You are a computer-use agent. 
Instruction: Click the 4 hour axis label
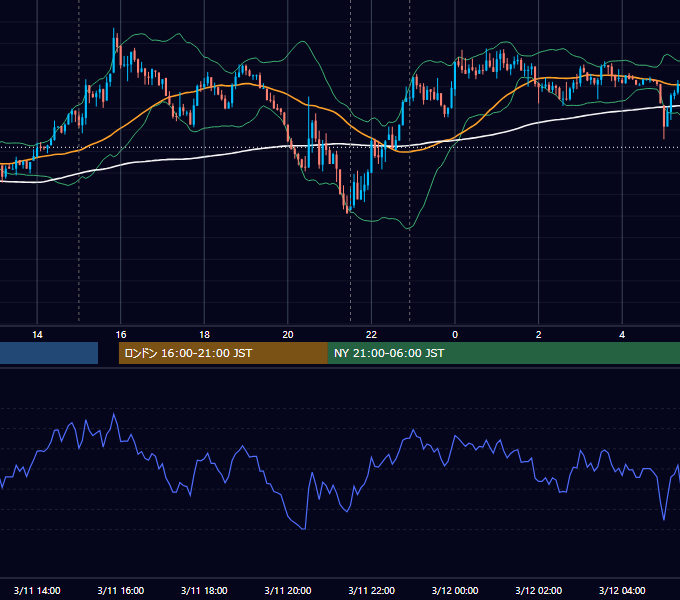[622, 335]
